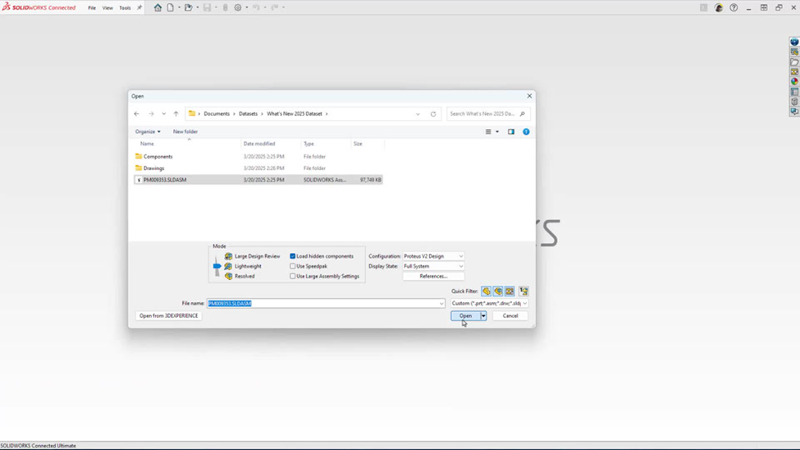Click the refresh icon beside address bar
The height and width of the screenshot is (450, 800).
coord(433,114)
